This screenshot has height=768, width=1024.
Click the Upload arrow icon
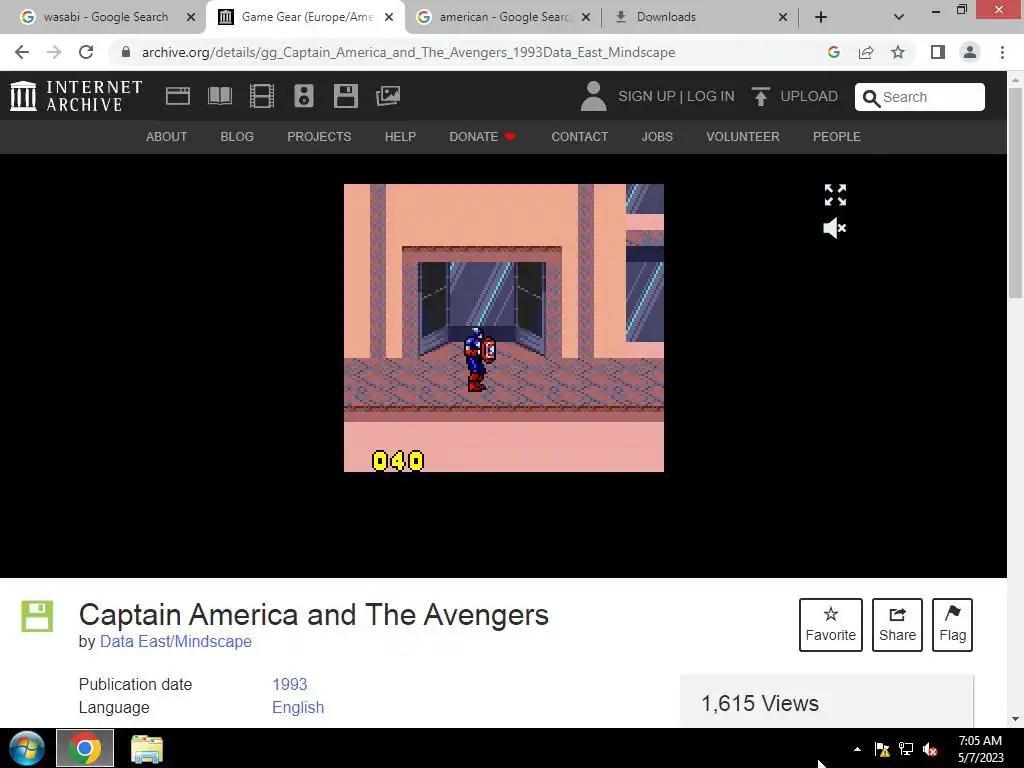[x=760, y=96]
